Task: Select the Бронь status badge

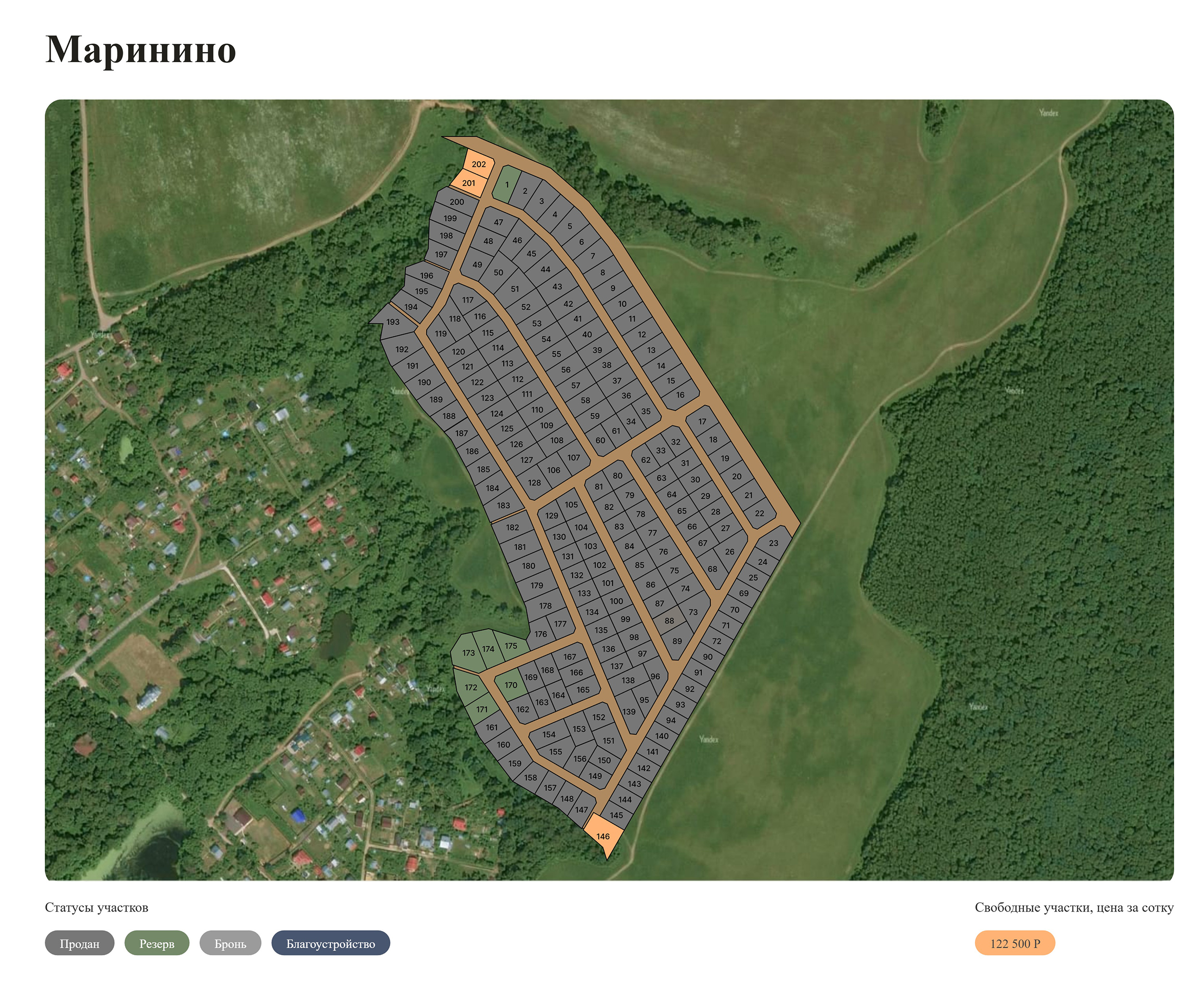Action: pos(230,943)
